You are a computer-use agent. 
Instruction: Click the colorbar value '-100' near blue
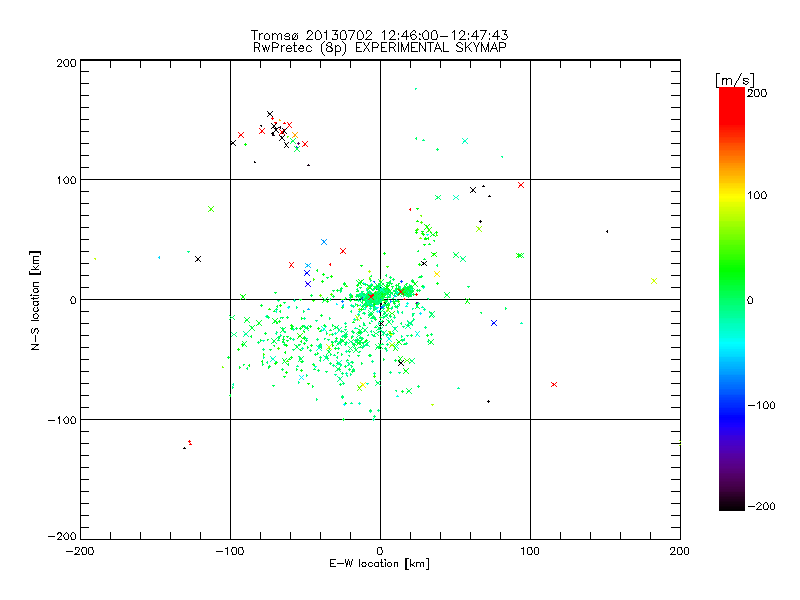coord(761,406)
